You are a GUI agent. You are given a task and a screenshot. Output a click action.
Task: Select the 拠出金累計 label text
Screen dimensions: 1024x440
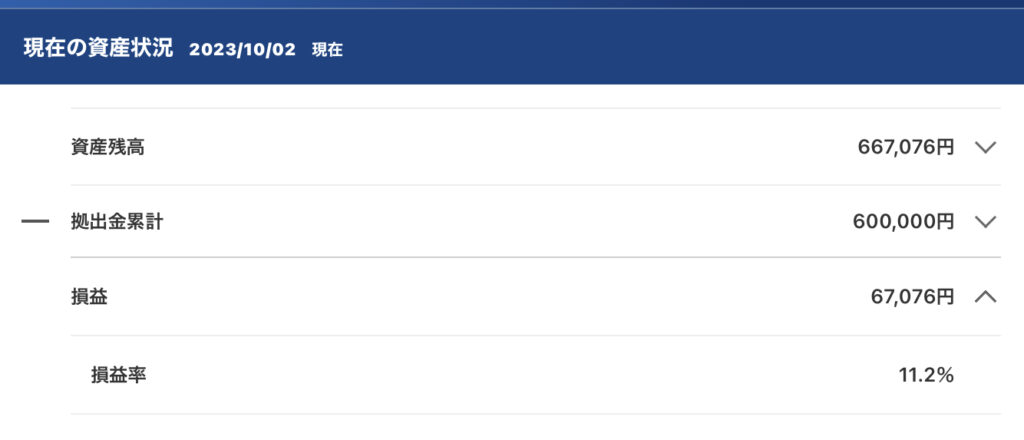[x=117, y=222]
